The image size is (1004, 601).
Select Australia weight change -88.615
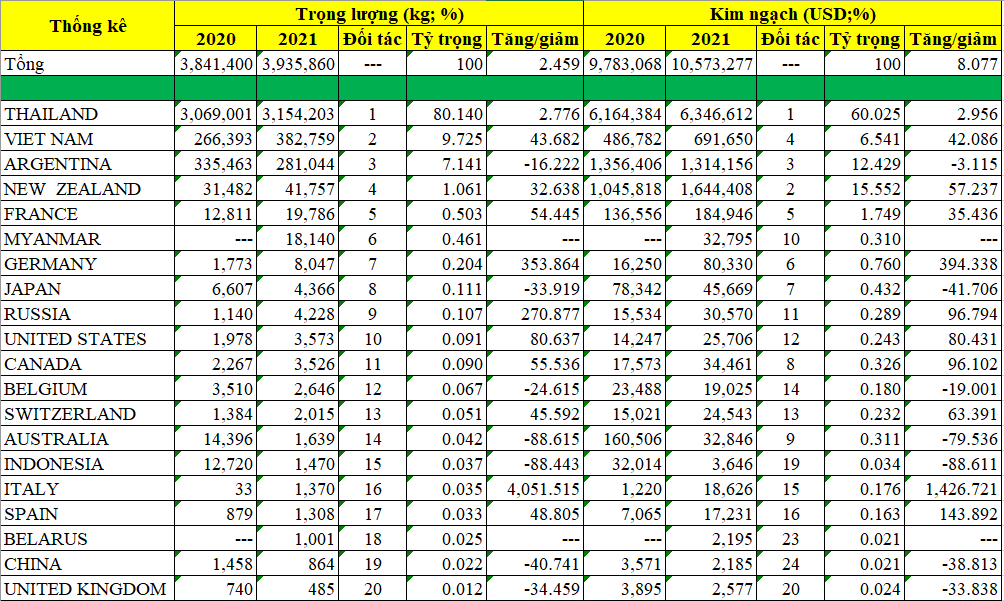(x=535, y=438)
